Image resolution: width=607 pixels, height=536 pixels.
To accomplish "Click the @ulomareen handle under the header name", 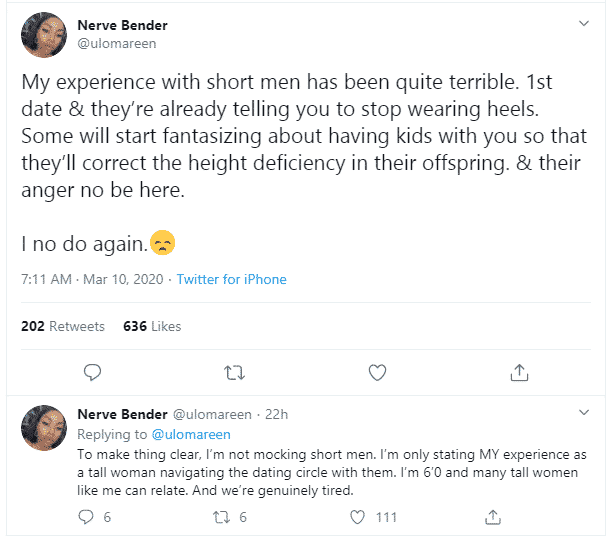I will tap(117, 44).
